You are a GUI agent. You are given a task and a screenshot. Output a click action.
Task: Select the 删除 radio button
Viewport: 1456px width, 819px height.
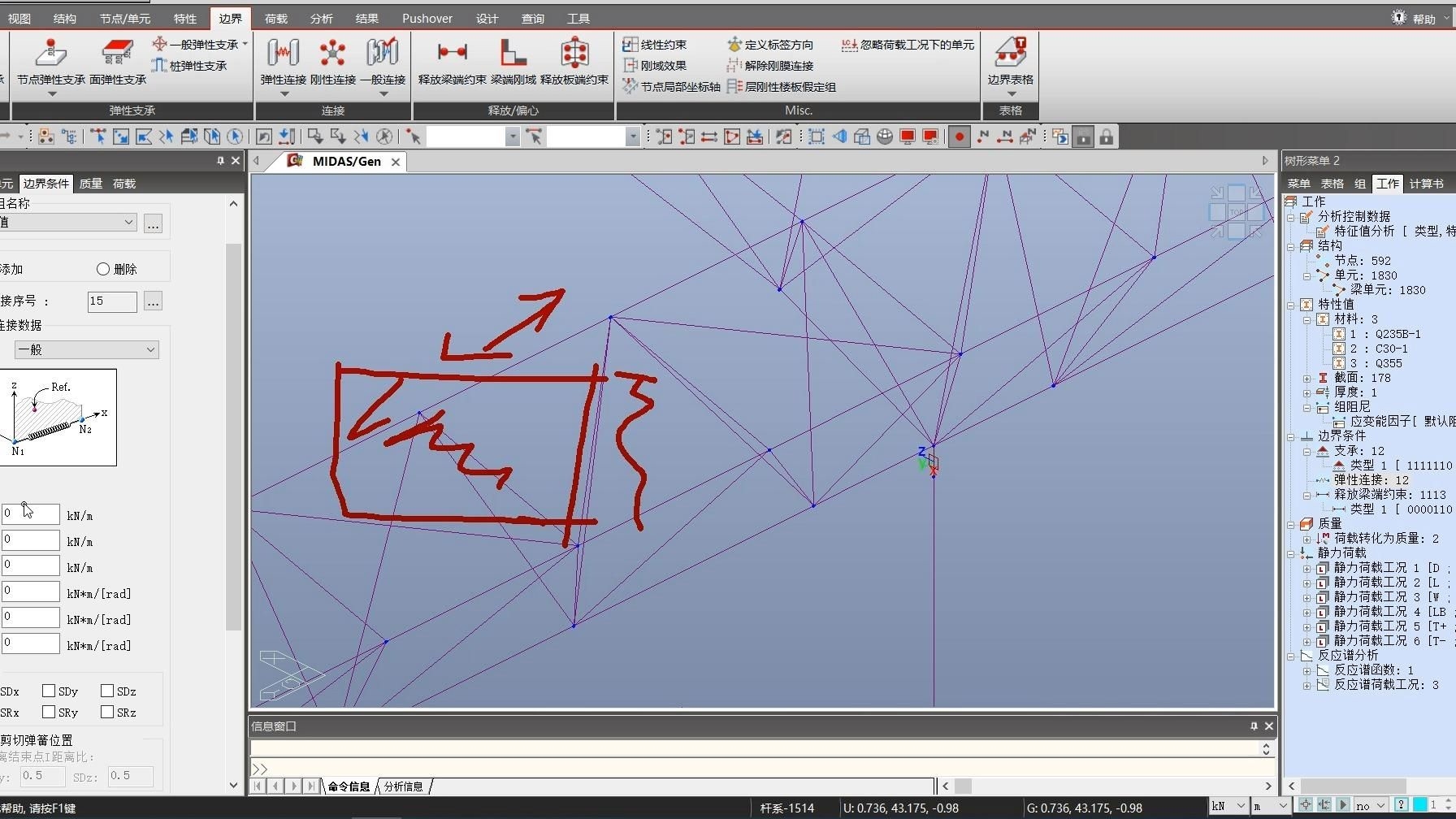[x=103, y=269]
